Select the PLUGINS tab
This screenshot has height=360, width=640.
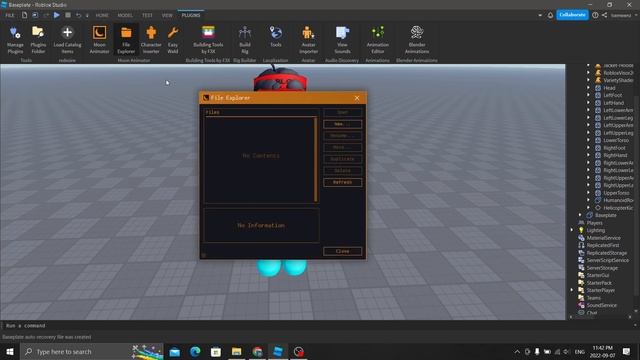(191, 15)
